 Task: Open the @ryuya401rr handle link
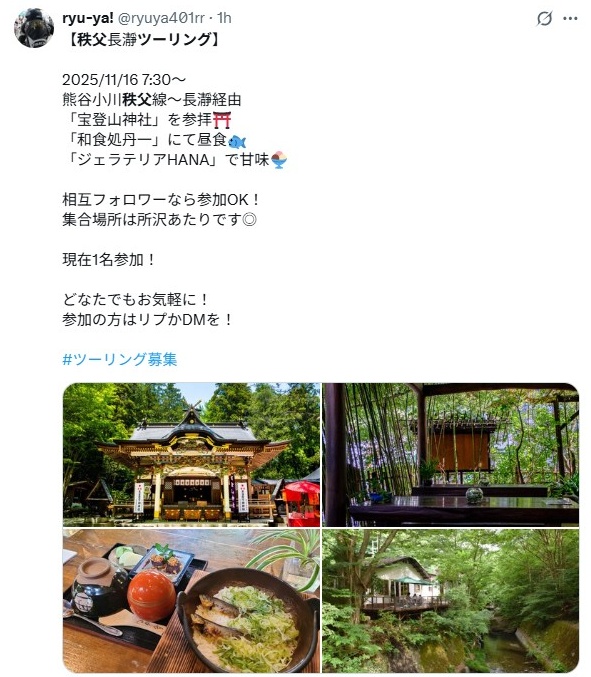pos(161,18)
